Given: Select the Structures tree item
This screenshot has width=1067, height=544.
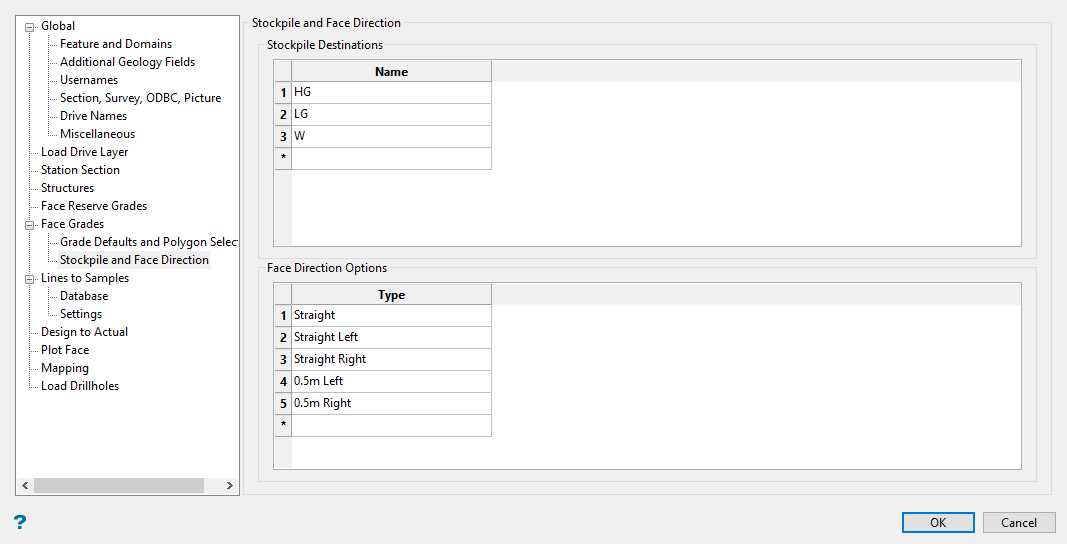Looking at the screenshot, I should [67, 188].
